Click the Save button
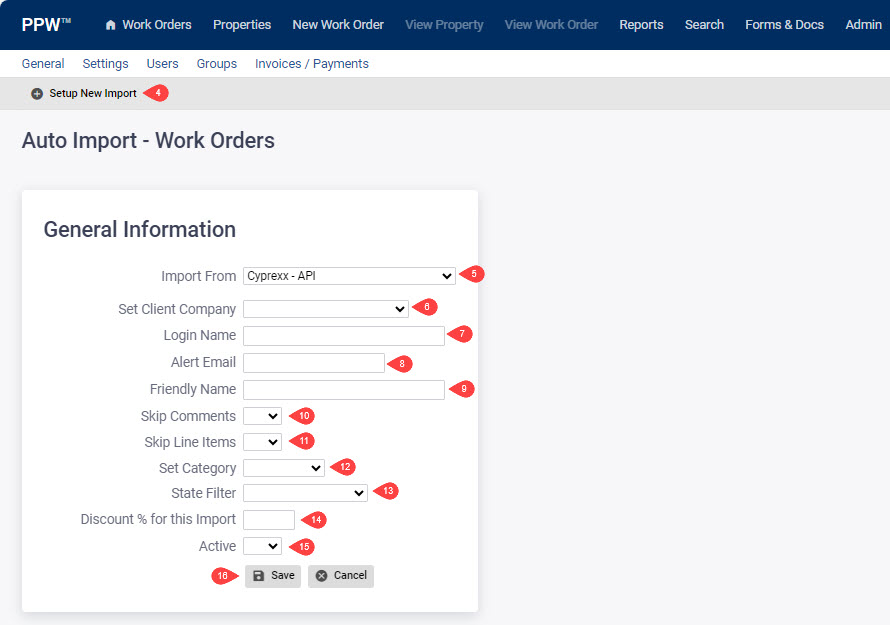This screenshot has height=625, width=890. coord(273,576)
